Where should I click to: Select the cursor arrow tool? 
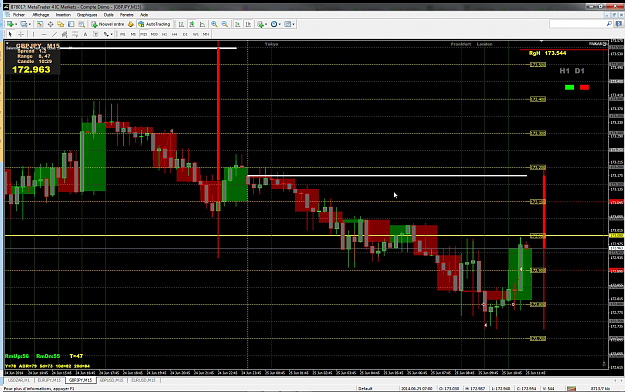[x=10, y=34]
